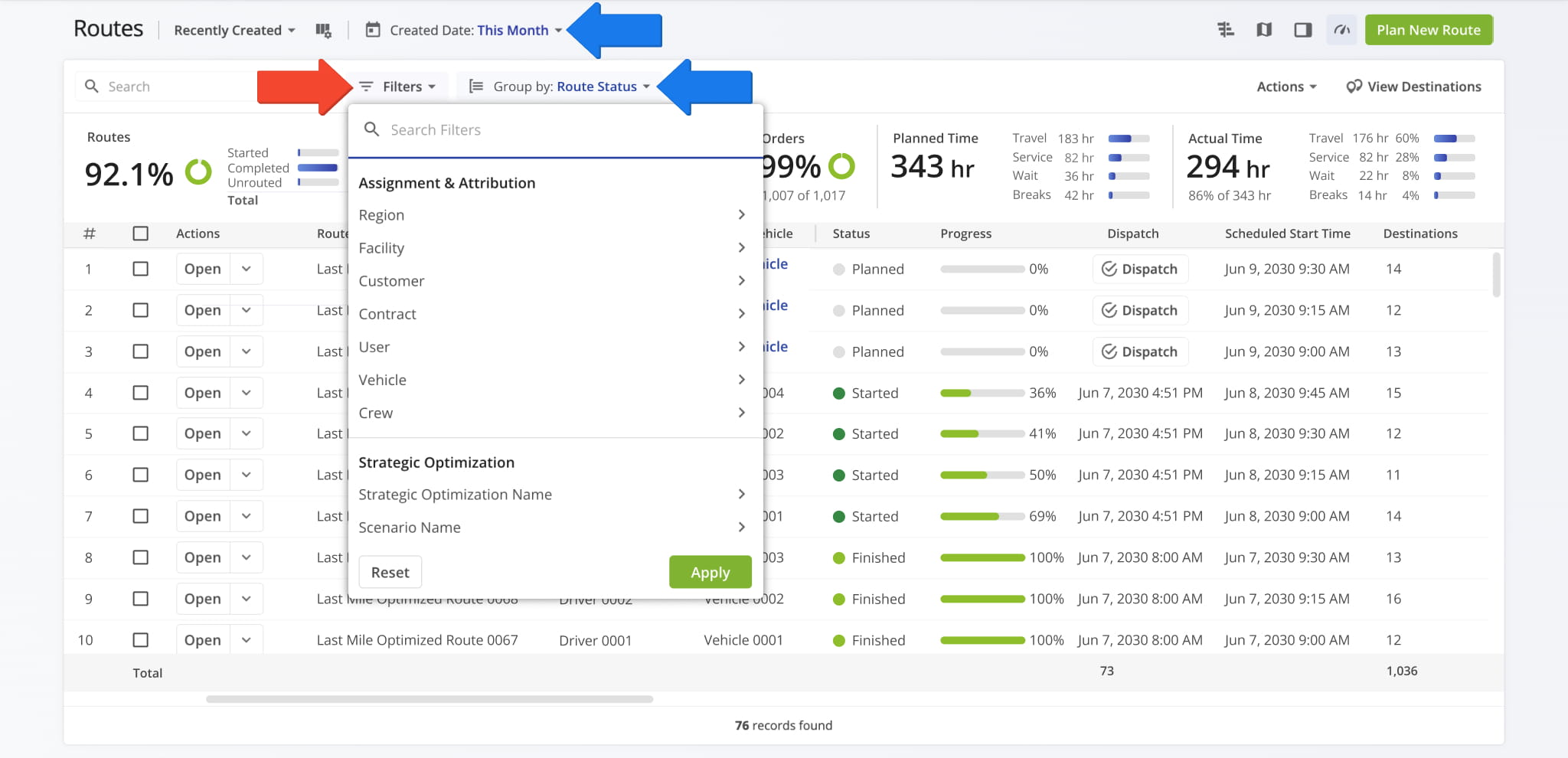Expand the Open arrow for row 8
The width and height of the screenshot is (1568, 758).
point(247,557)
